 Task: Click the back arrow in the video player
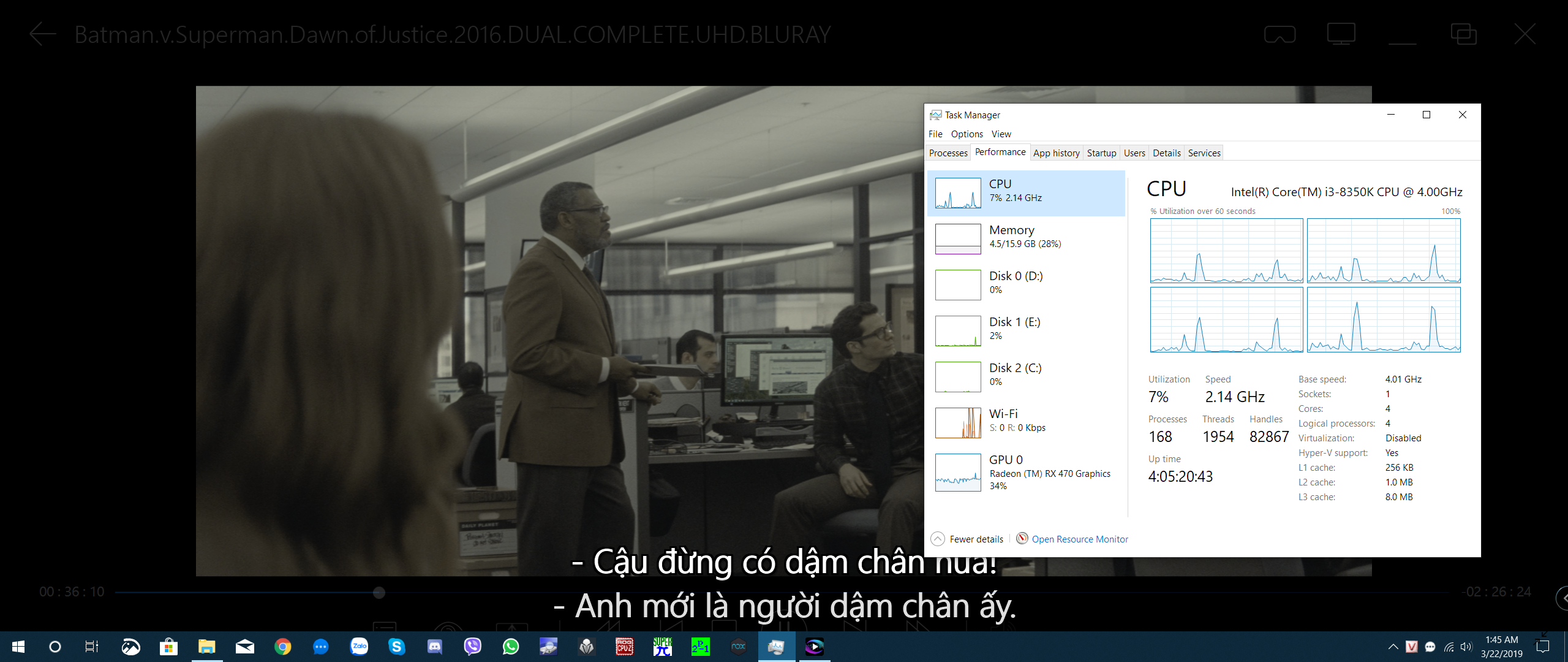pos(43,34)
